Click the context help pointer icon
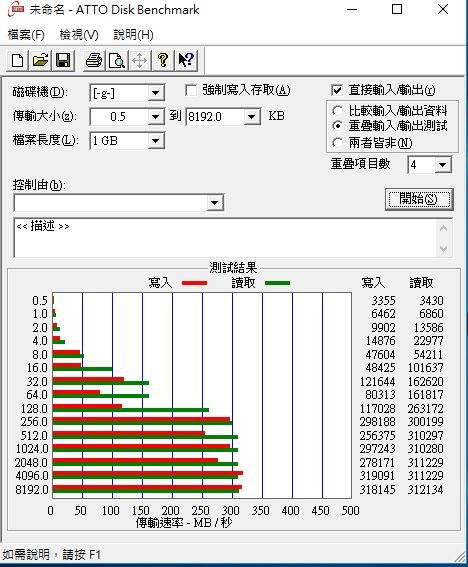This screenshot has height=567, width=468. point(186,60)
